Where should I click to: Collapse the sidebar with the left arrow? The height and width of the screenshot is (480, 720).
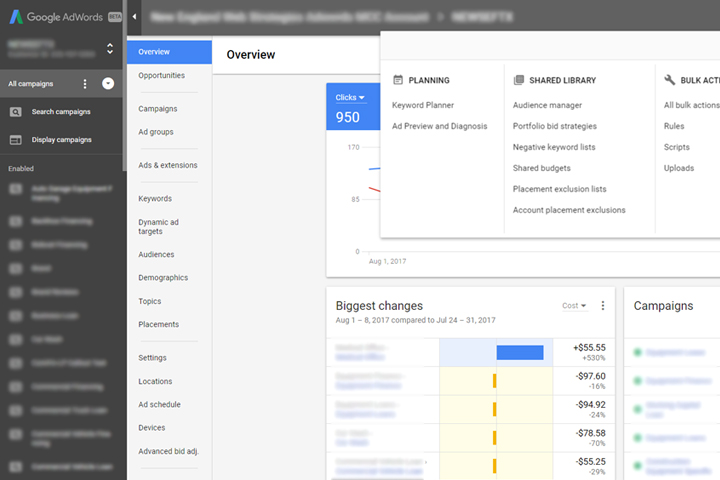pos(136,18)
